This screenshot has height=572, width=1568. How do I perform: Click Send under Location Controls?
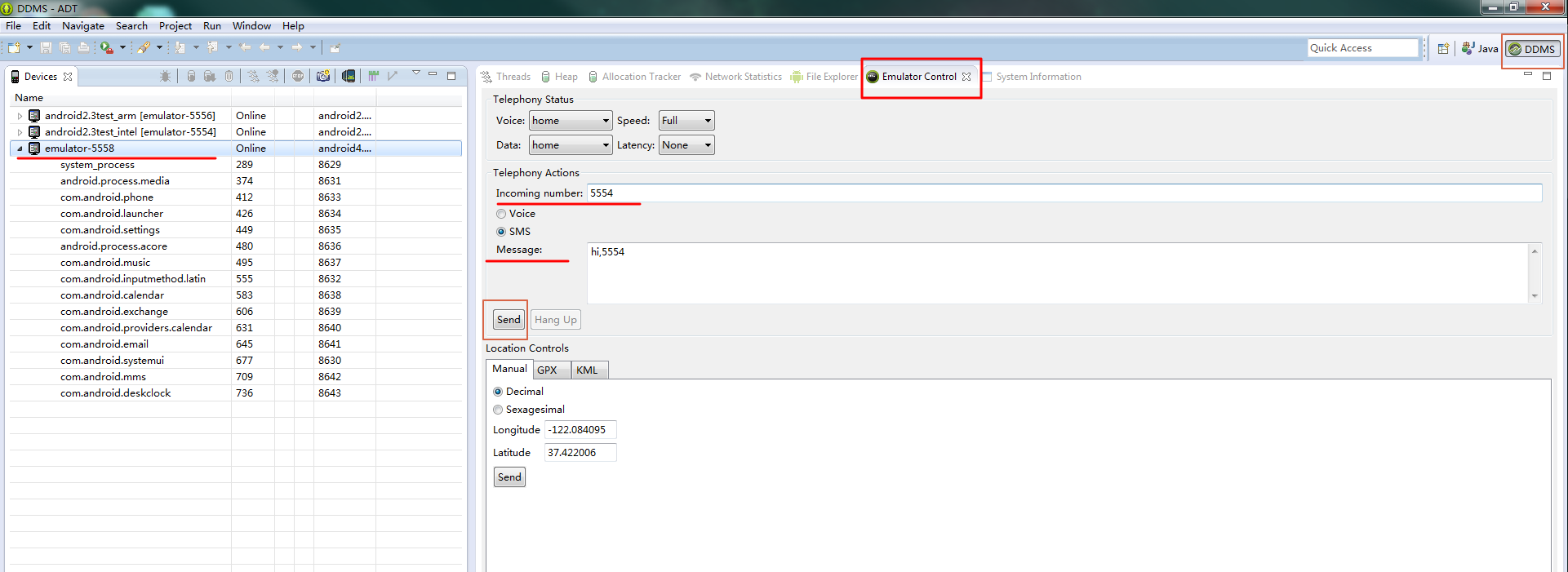509,477
